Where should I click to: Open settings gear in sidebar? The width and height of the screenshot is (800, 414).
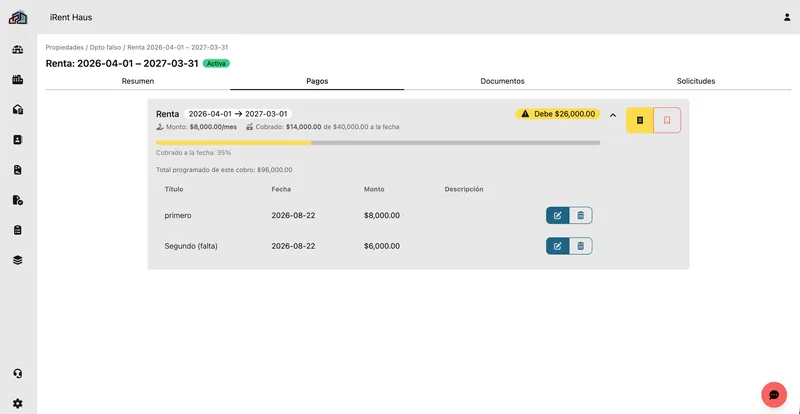click(x=18, y=404)
